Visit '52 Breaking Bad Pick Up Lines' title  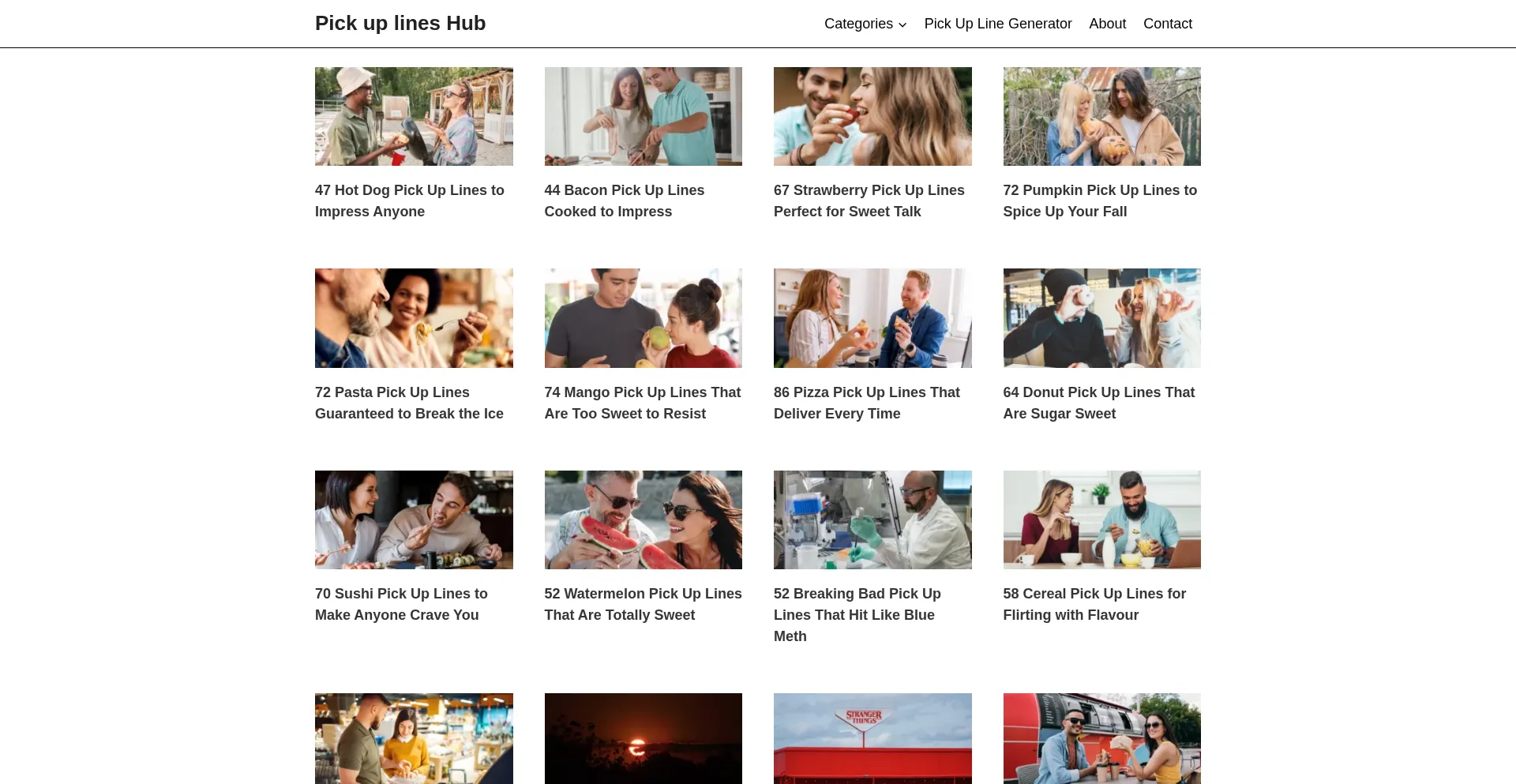[857, 614]
